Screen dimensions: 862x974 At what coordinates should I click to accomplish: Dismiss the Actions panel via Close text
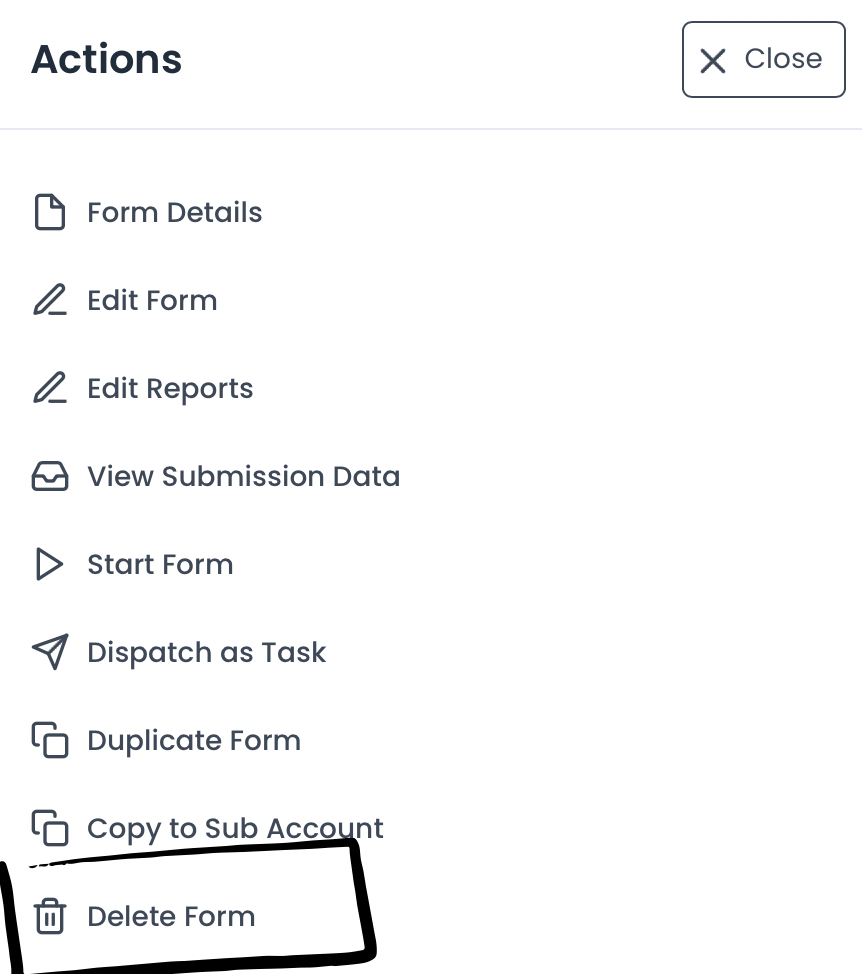(783, 59)
